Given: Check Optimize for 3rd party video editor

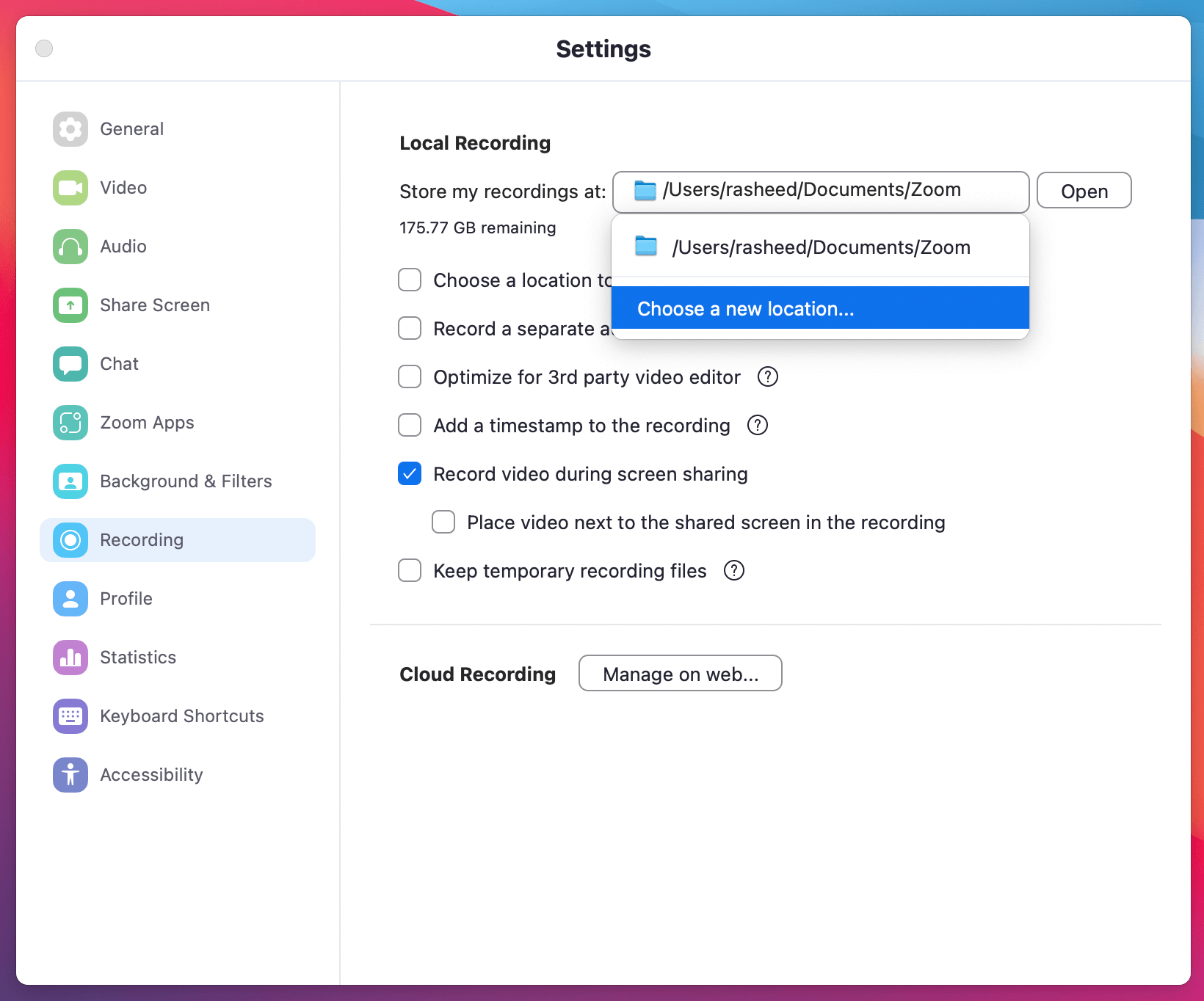Looking at the screenshot, I should [409, 376].
